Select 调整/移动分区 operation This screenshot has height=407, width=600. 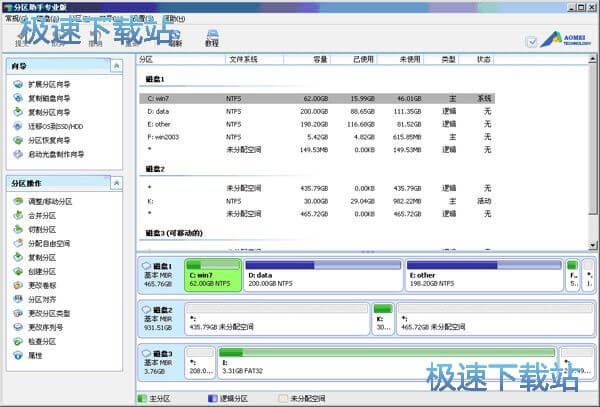pos(43,202)
